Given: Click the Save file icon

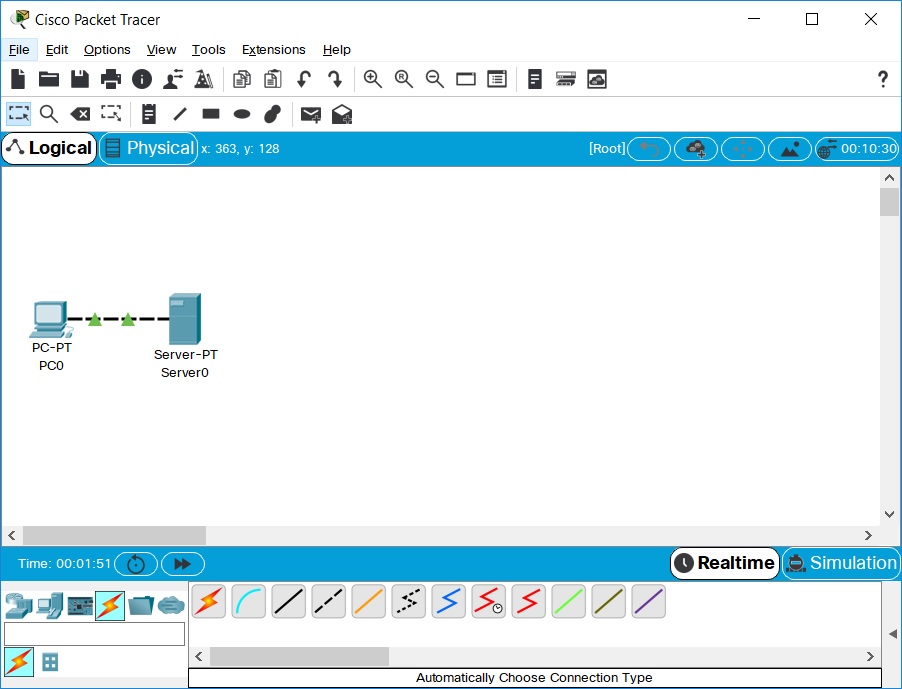Looking at the screenshot, I should point(79,79).
